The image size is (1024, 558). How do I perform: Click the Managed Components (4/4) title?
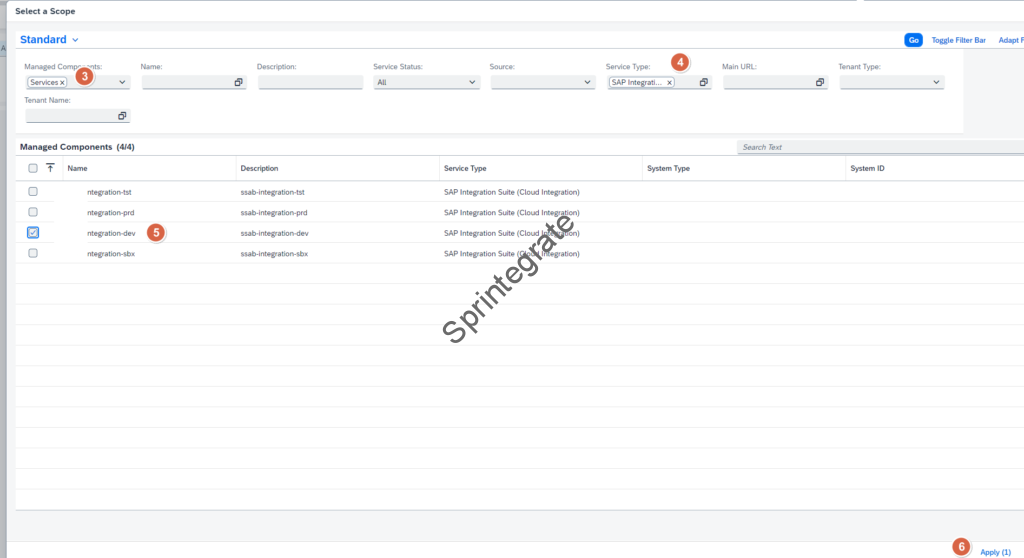(x=77, y=147)
